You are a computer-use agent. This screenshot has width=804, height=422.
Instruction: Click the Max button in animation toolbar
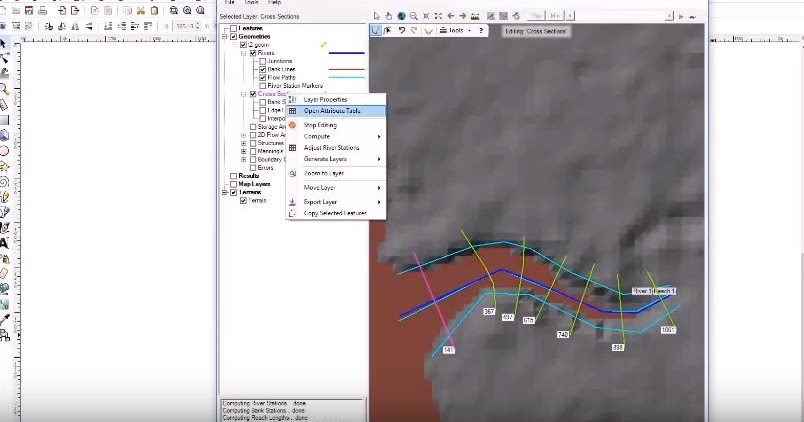pos(537,16)
